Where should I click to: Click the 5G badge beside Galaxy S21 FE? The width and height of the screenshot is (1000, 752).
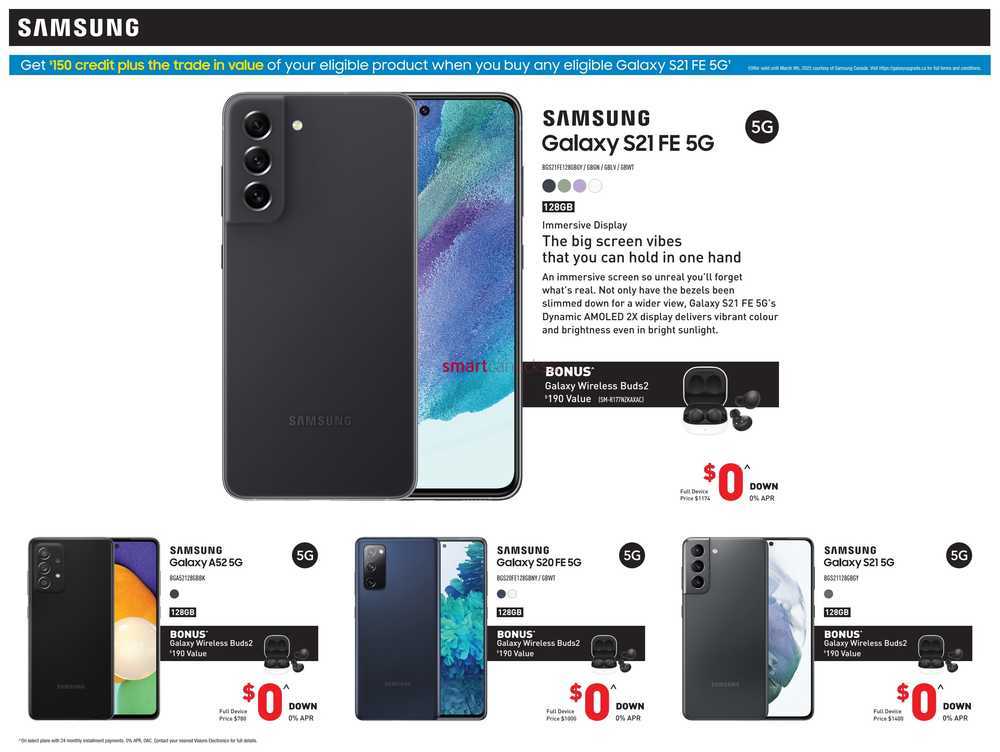coord(761,127)
